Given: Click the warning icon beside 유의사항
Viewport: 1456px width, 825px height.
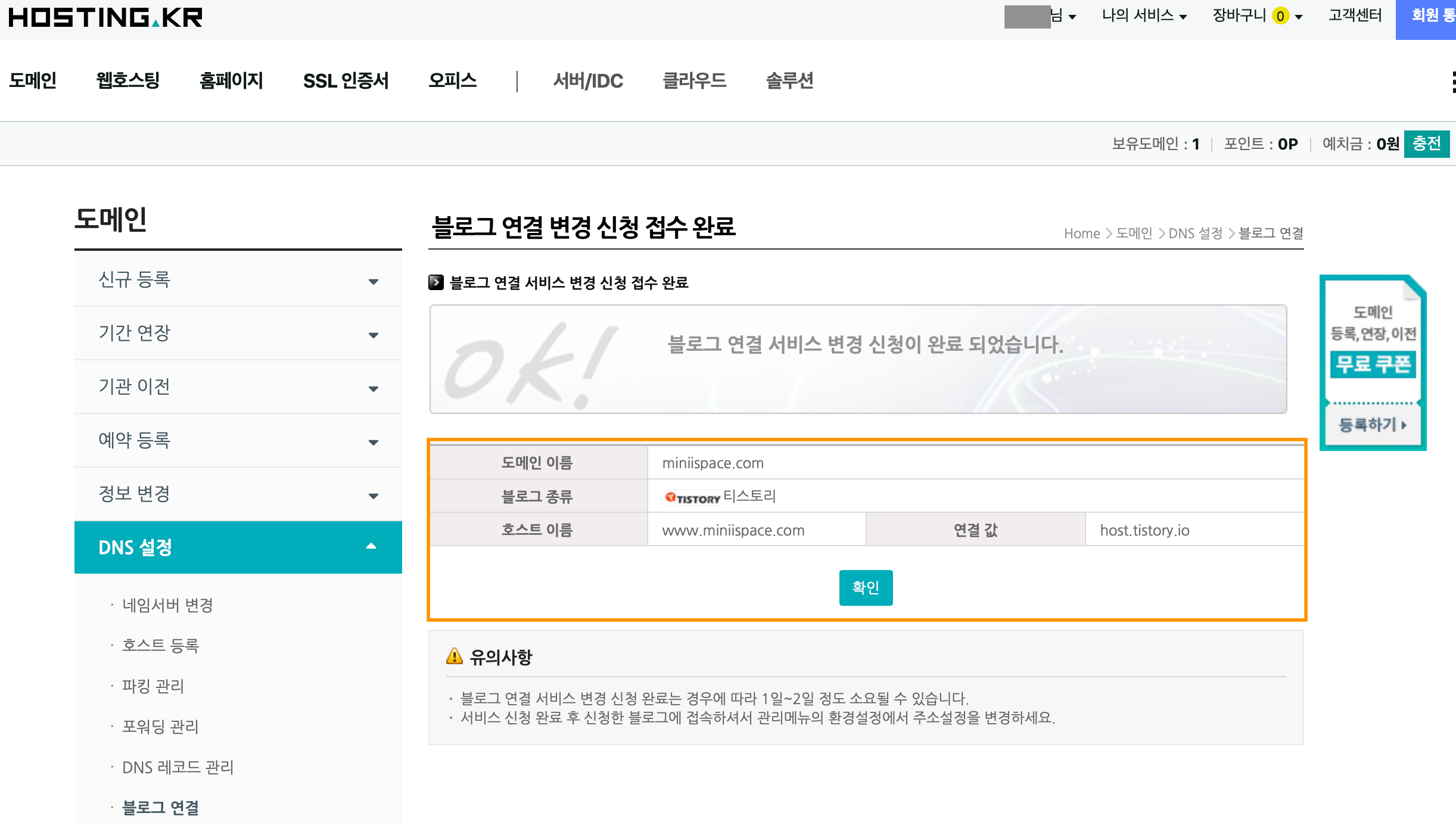Looking at the screenshot, I should [455, 656].
